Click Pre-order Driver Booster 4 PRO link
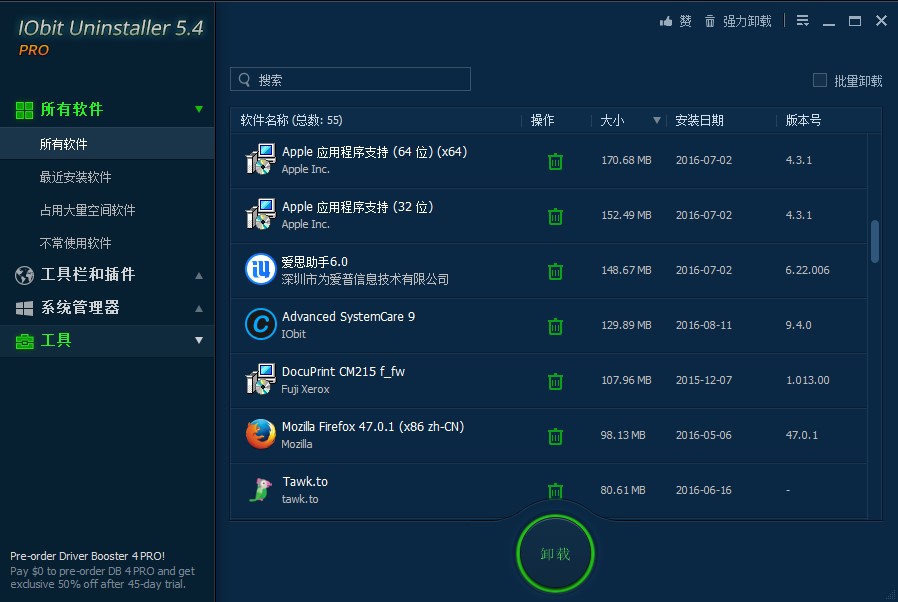 pos(88,556)
